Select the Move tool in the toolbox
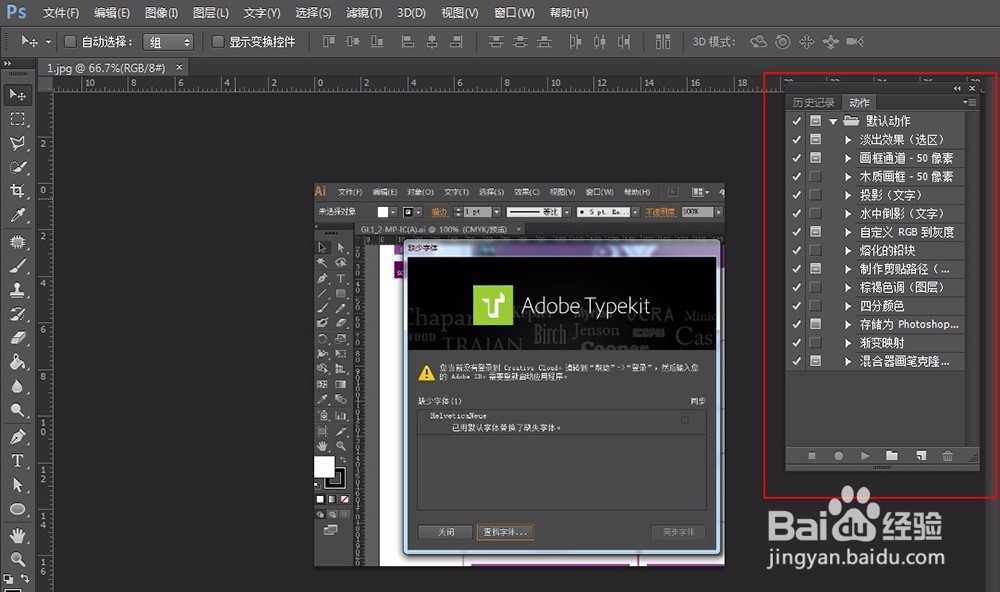Viewport: 1000px width, 592px height. pyautogui.click(x=17, y=94)
